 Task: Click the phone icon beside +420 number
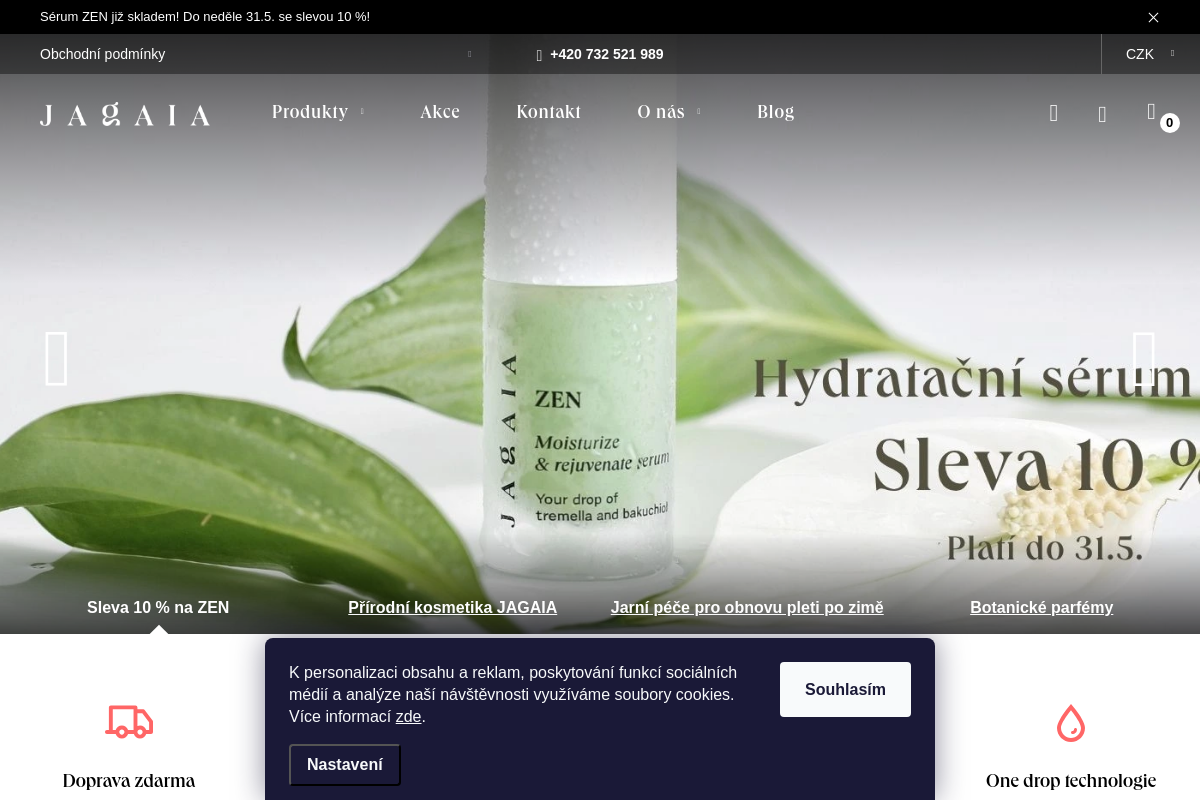539,55
